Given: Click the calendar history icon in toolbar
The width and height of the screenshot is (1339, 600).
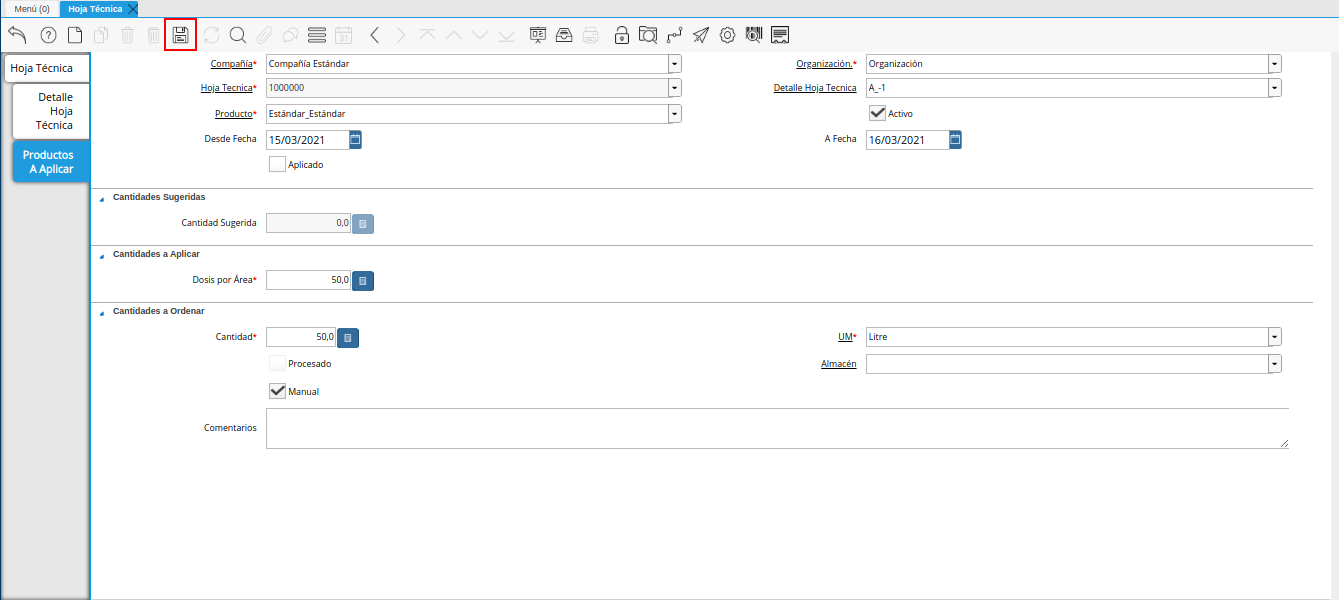Looking at the screenshot, I should (x=343, y=35).
